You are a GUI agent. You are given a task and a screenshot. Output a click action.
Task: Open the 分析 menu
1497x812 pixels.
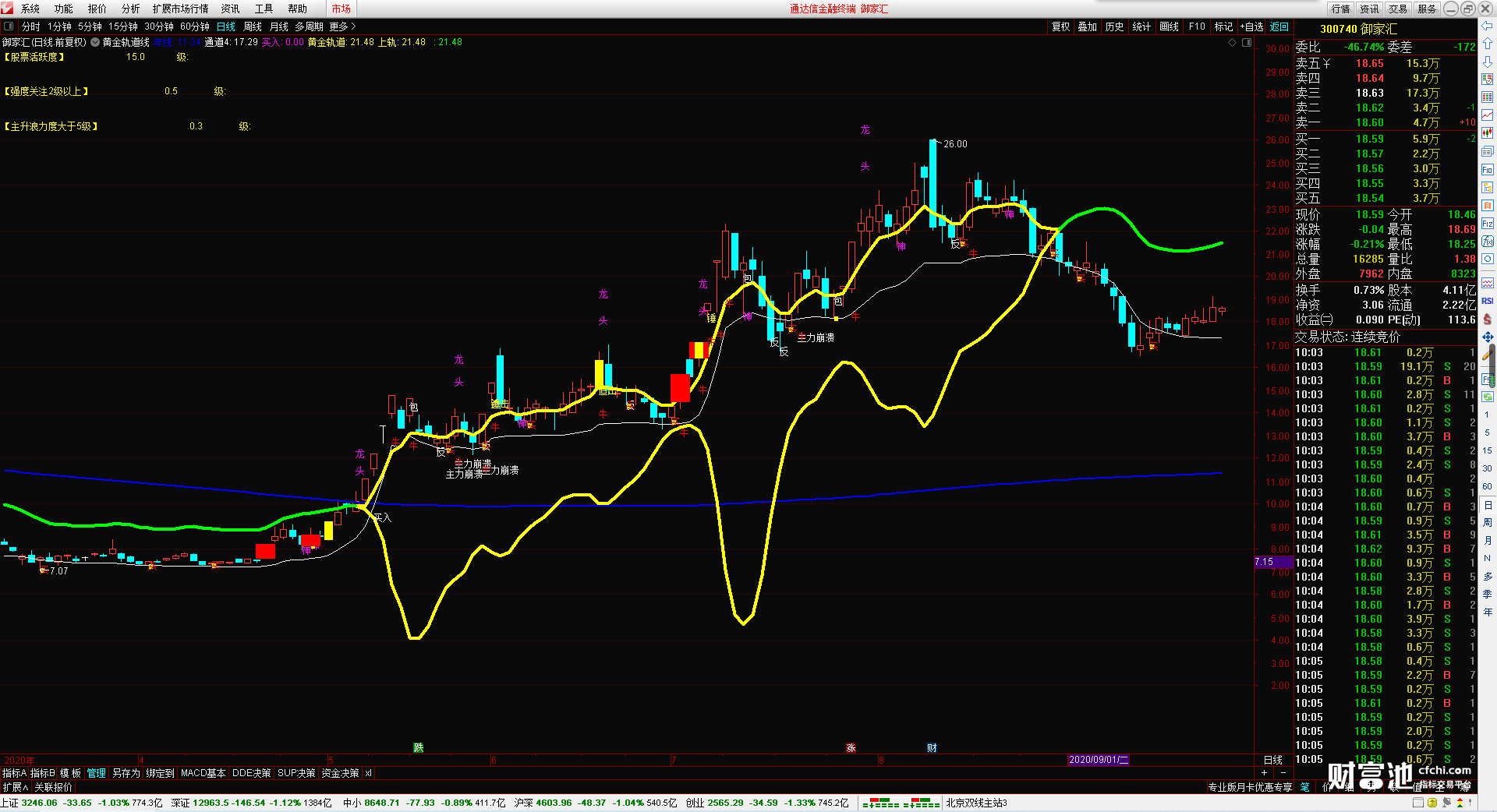point(131,9)
